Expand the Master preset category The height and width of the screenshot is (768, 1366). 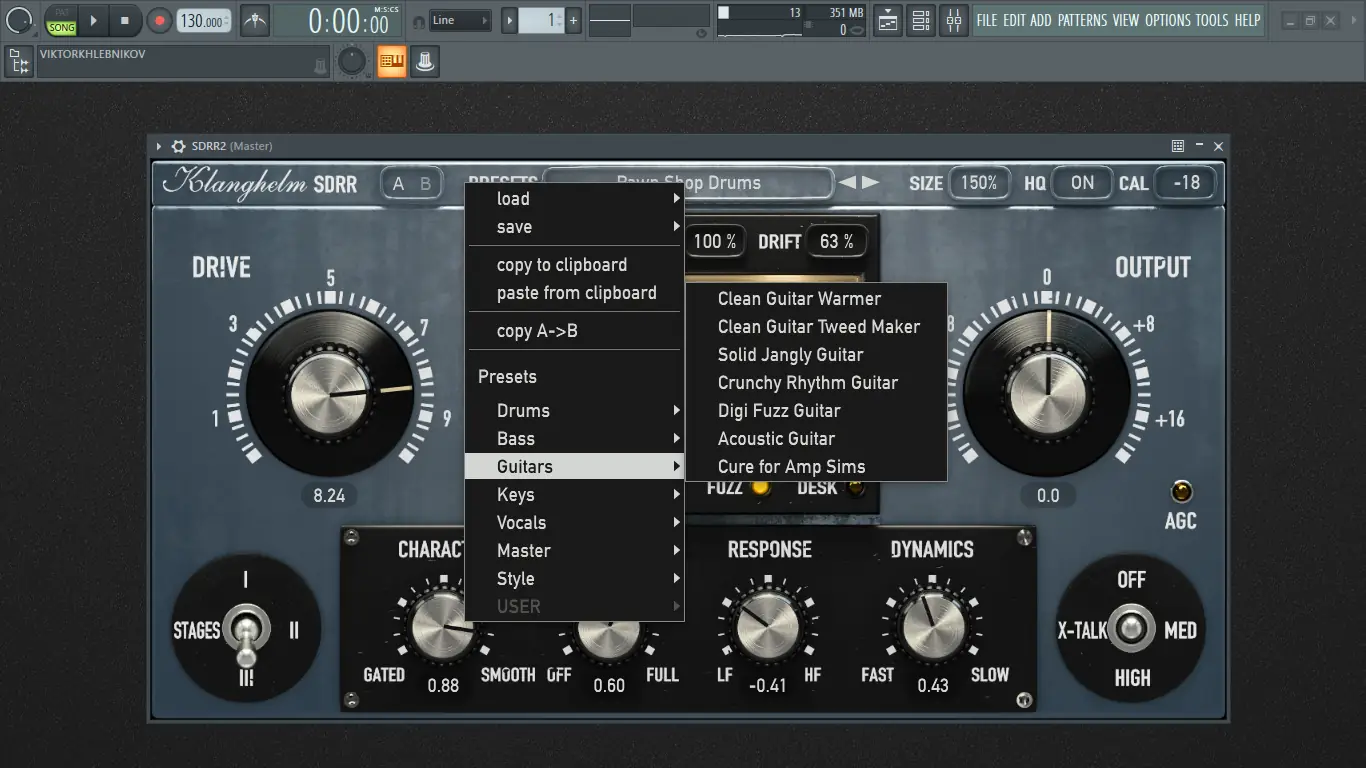click(x=575, y=551)
